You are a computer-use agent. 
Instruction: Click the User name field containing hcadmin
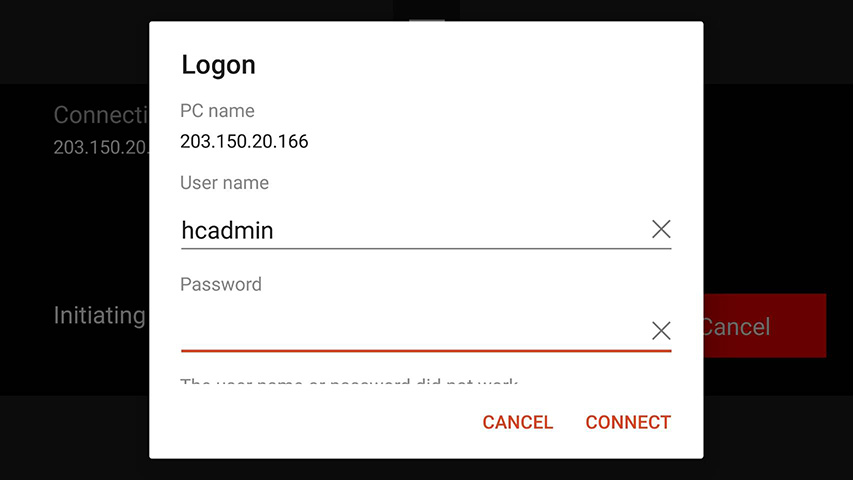coord(410,230)
